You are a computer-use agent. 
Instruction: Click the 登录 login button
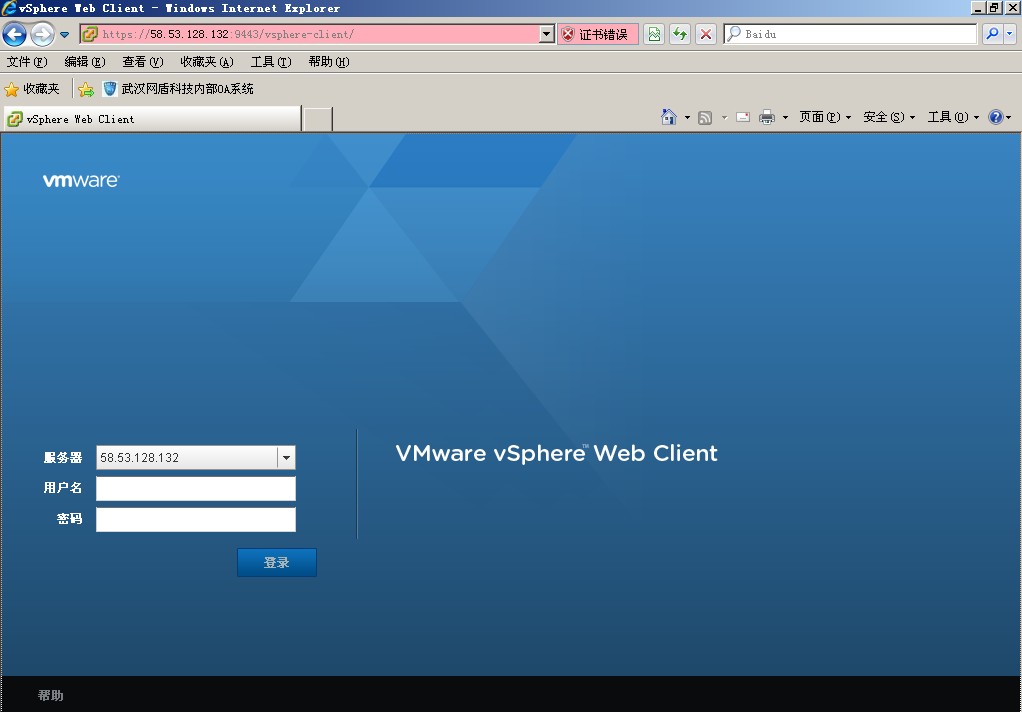click(276, 563)
